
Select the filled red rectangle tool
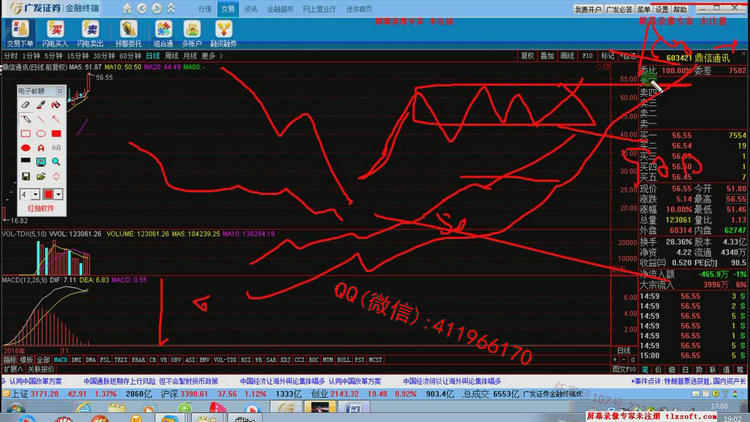coord(56,133)
